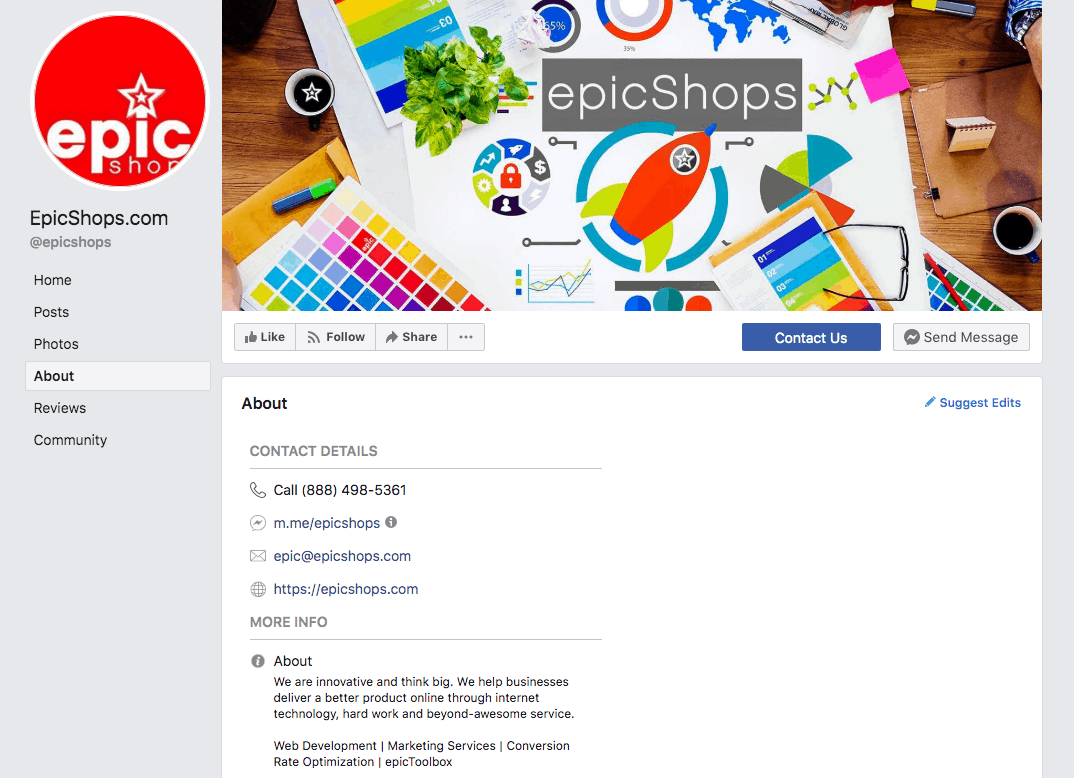Click the Messenger icon next to m.me/epicshops
1074x778 pixels.
coord(258,523)
